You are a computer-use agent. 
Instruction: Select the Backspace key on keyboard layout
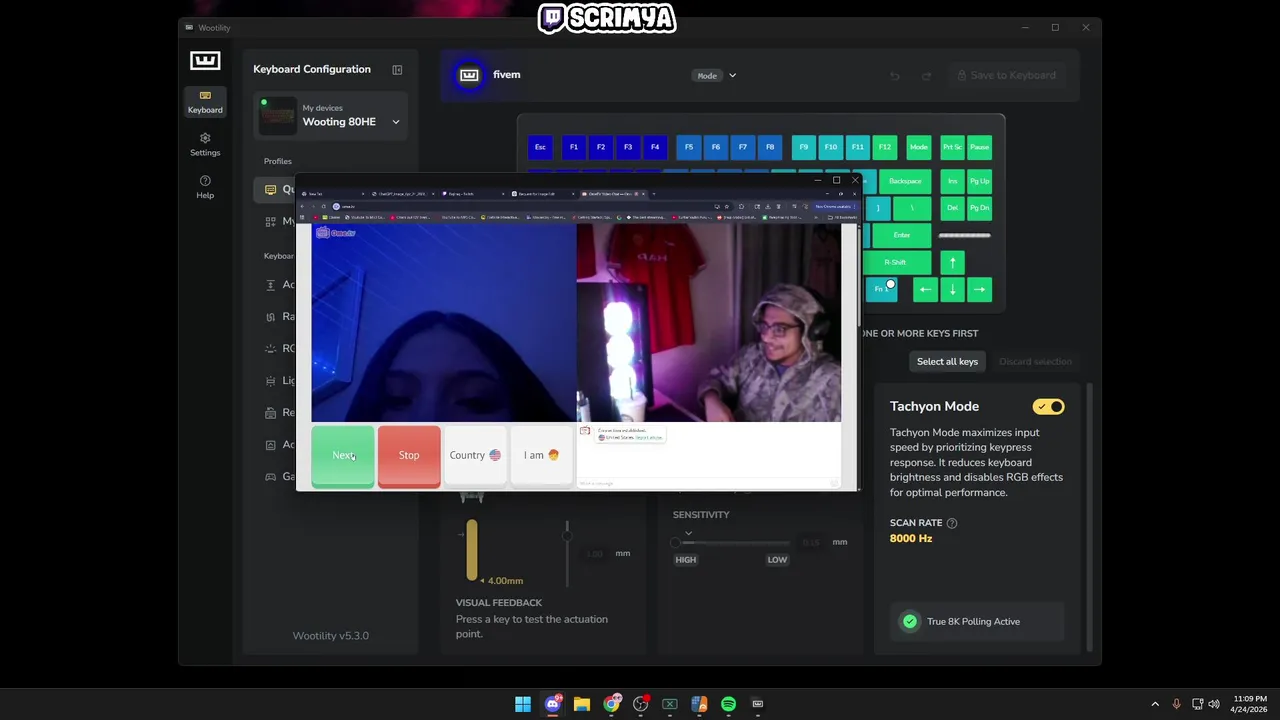click(x=905, y=181)
